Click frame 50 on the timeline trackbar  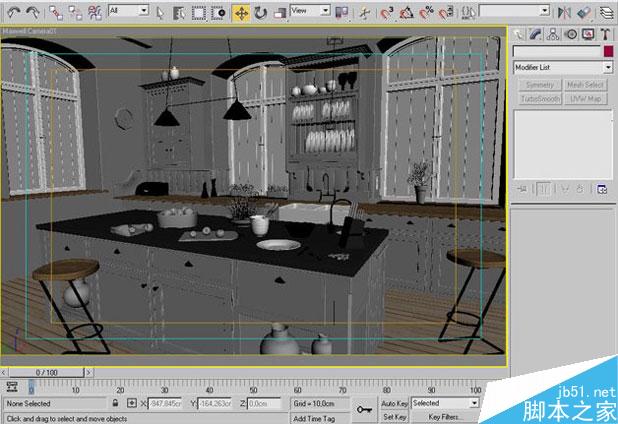(x=254, y=388)
